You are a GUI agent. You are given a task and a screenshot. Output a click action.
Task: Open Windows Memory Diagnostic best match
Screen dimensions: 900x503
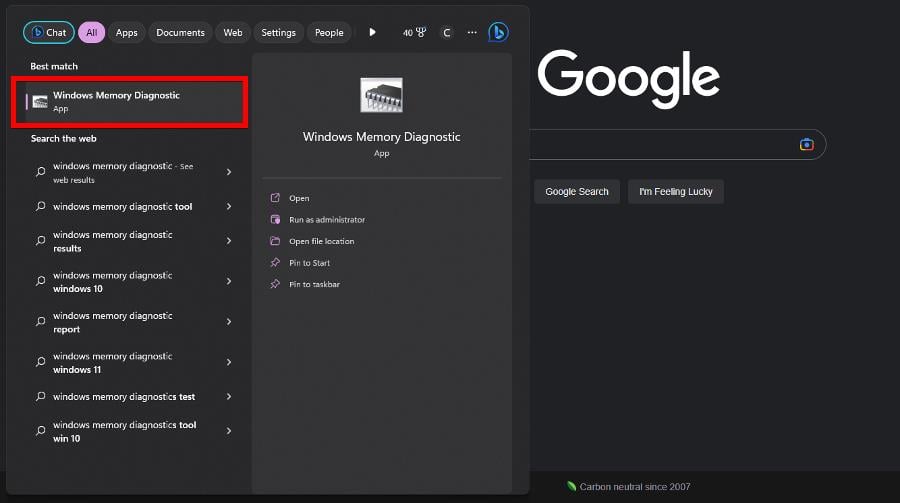click(130, 102)
